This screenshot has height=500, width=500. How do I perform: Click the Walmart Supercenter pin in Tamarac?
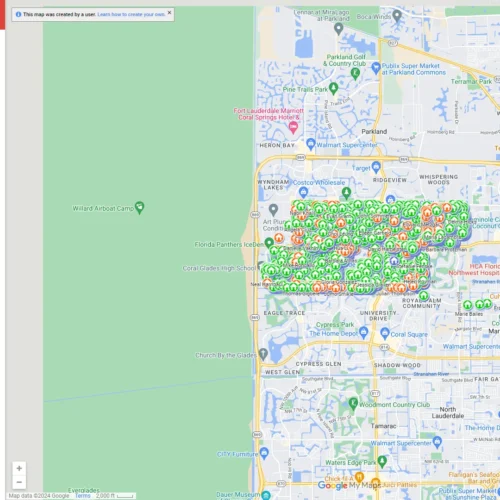tap(437, 442)
